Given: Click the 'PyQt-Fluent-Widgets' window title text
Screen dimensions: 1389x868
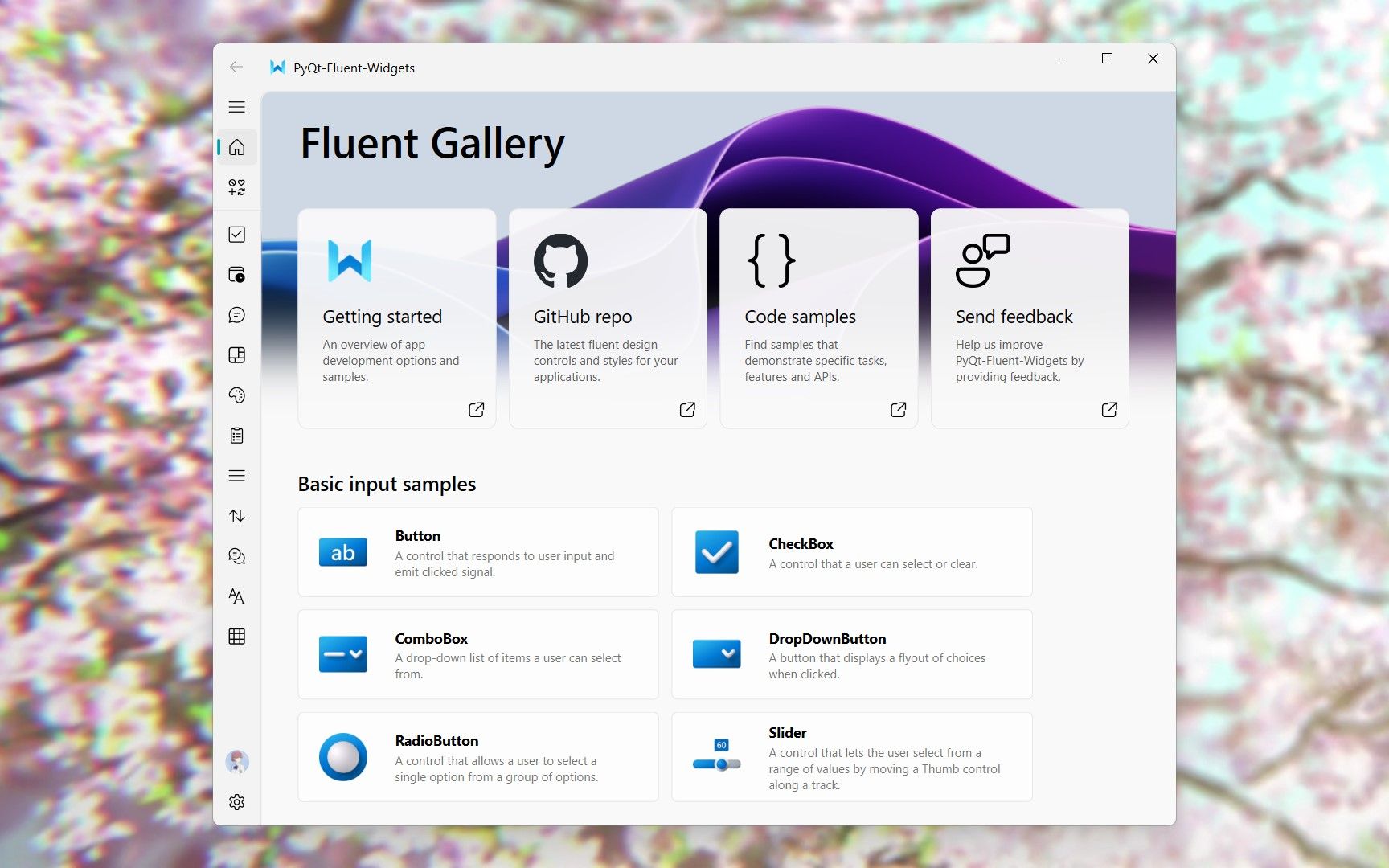Looking at the screenshot, I should coord(354,68).
